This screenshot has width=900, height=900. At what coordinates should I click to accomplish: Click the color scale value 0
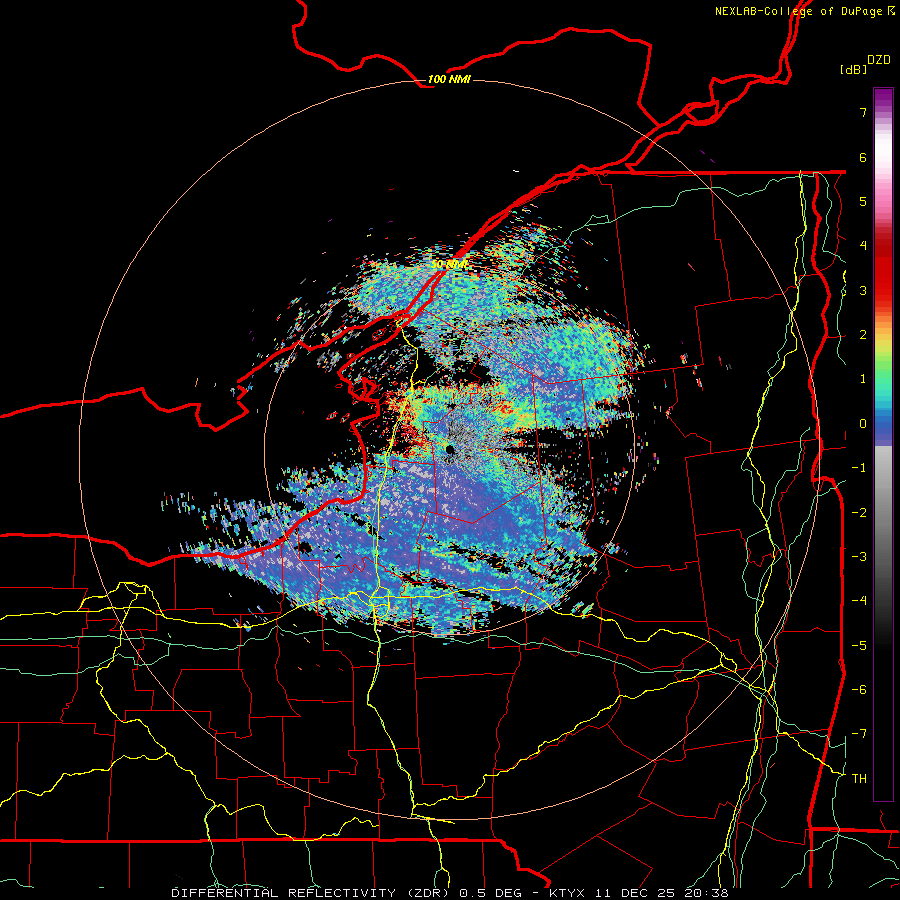863,424
